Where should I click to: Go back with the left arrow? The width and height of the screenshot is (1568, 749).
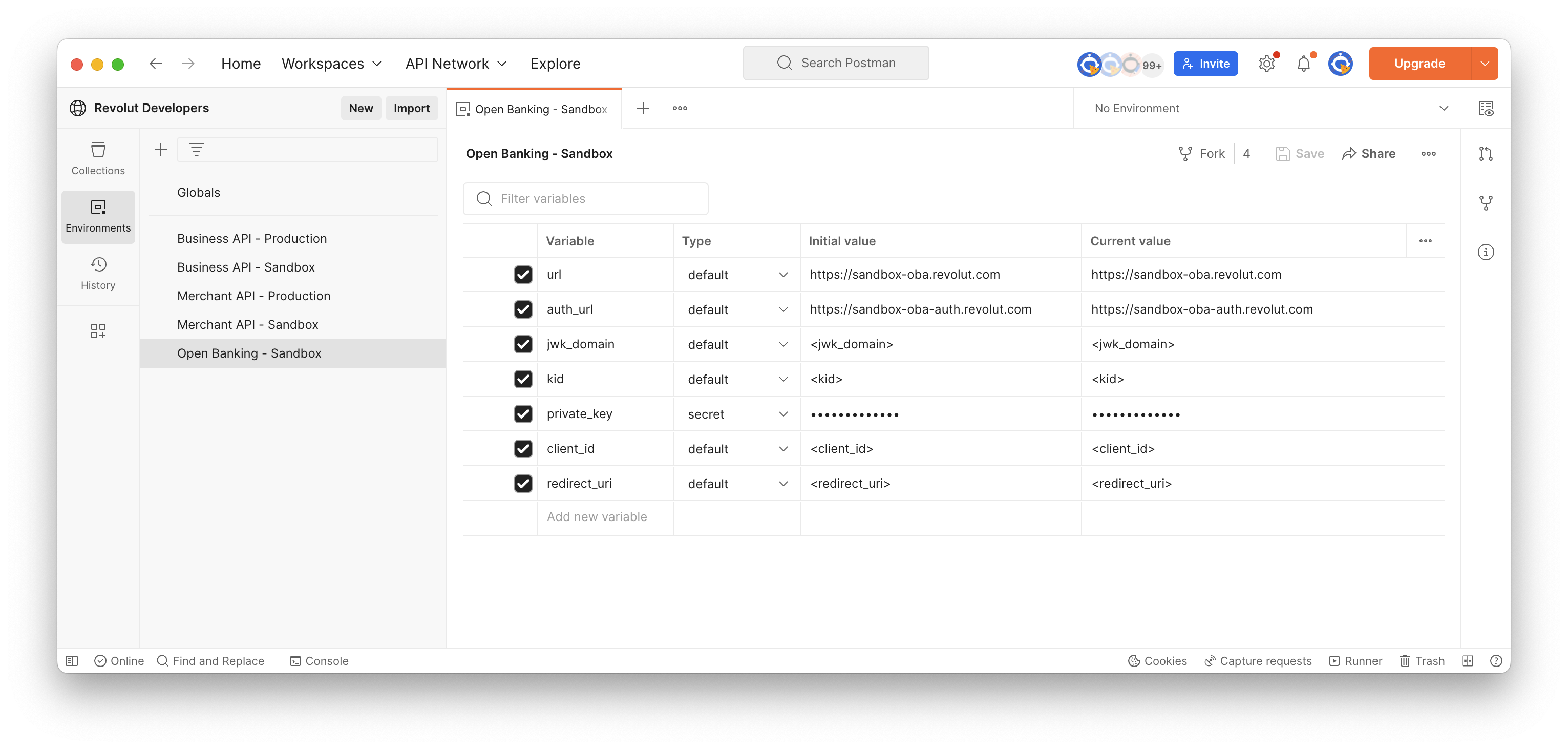click(156, 64)
